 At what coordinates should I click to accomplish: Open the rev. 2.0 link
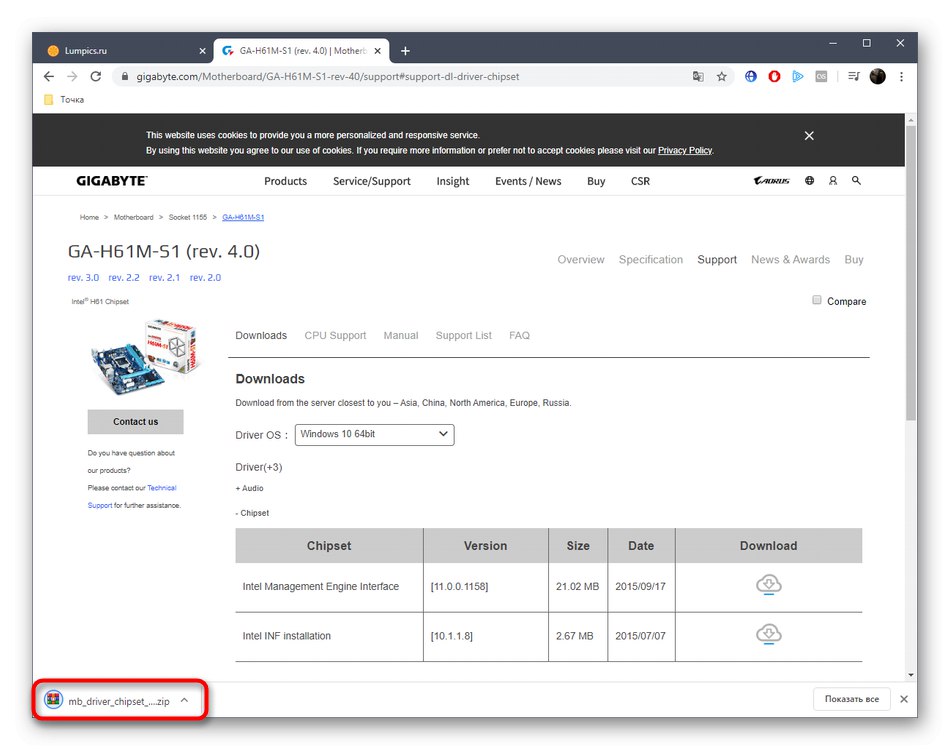pyautogui.click(x=205, y=277)
